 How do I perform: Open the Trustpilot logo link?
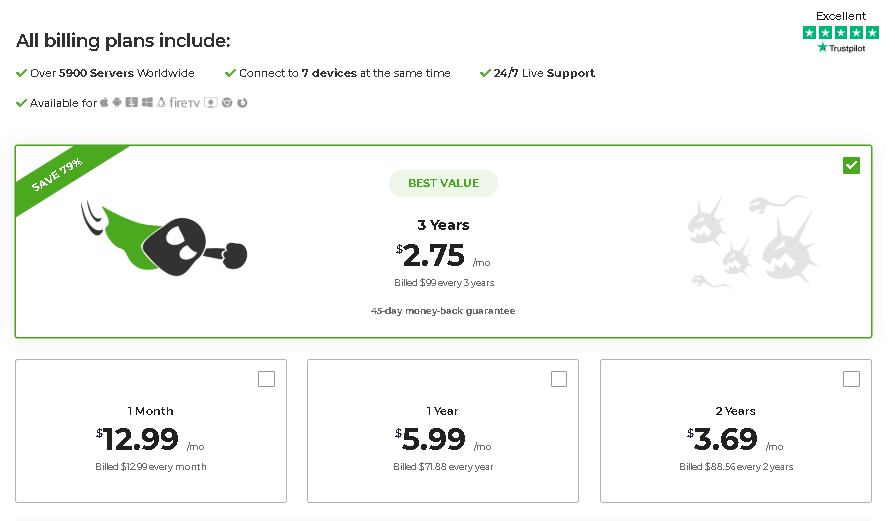tap(841, 48)
